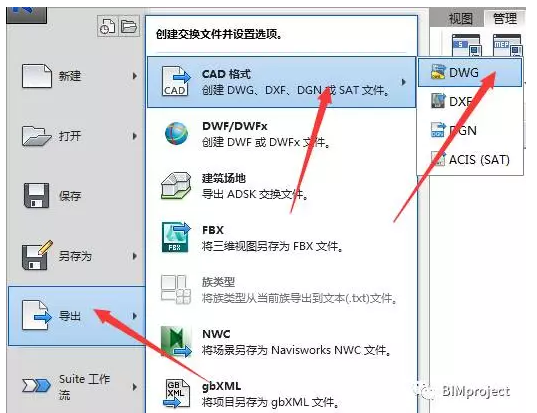Click the Save (保存) floppy disk icon

pos(36,196)
